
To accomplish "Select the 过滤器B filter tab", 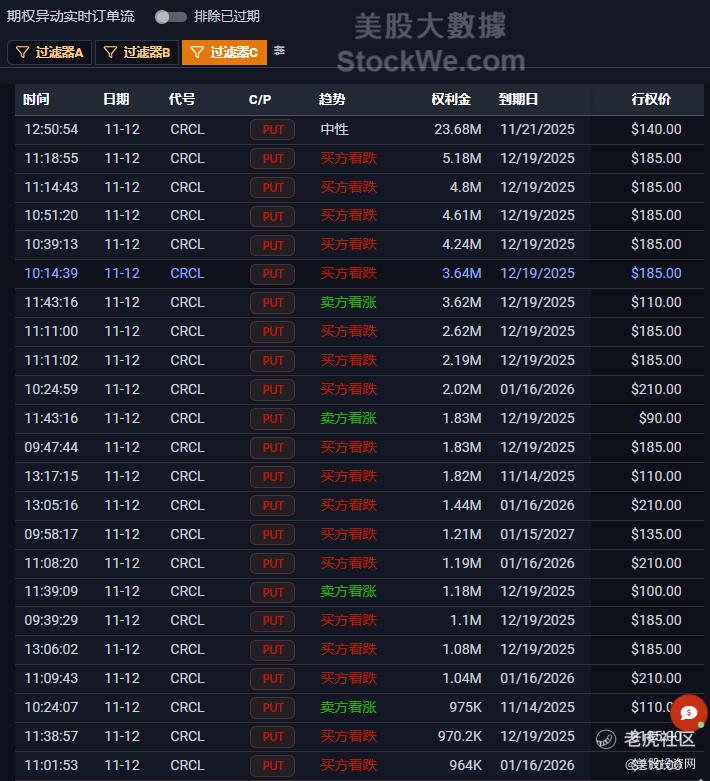I will point(137,52).
